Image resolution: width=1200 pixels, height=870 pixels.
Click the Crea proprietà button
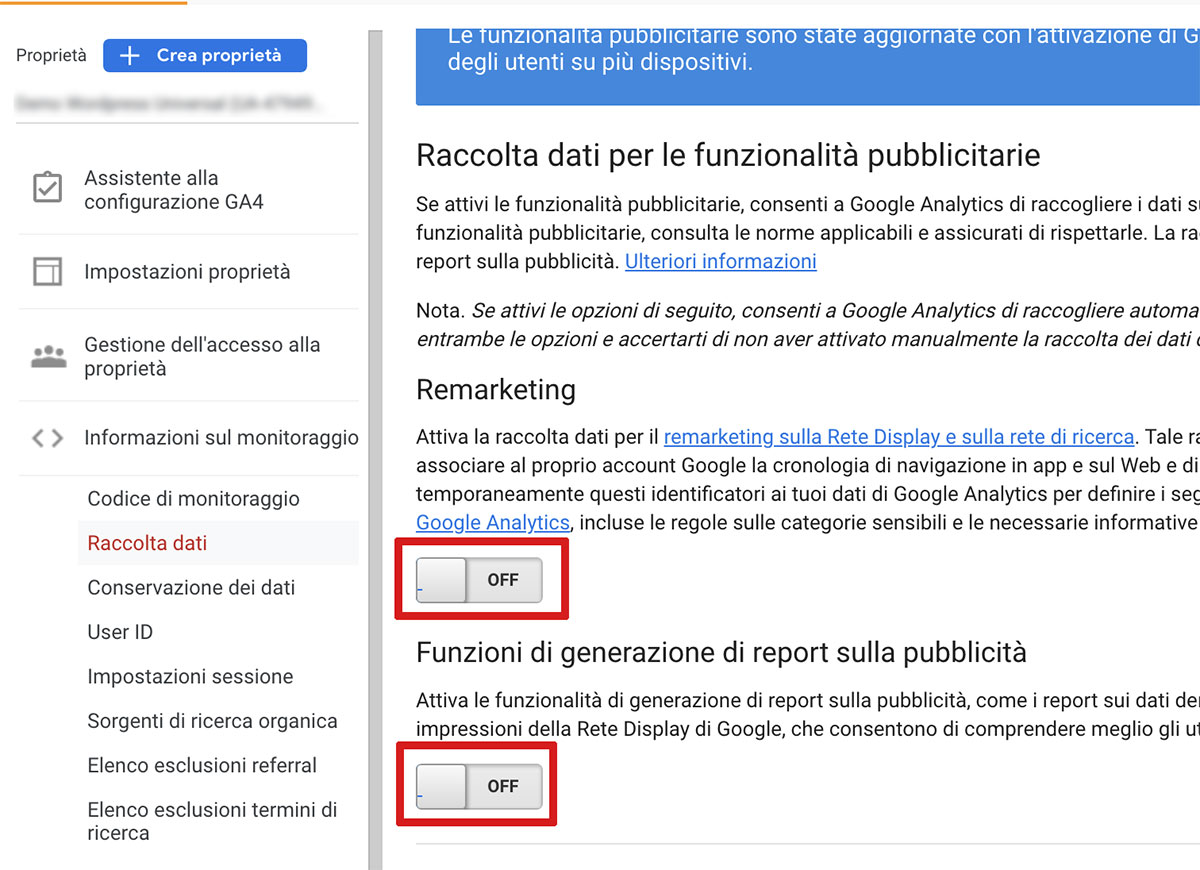click(204, 55)
